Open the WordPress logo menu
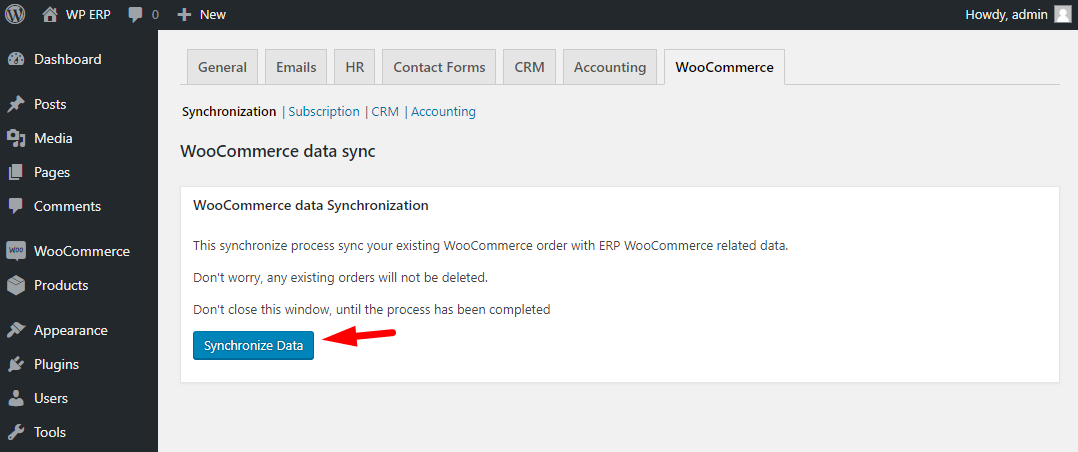This screenshot has height=452, width=1078. point(14,14)
